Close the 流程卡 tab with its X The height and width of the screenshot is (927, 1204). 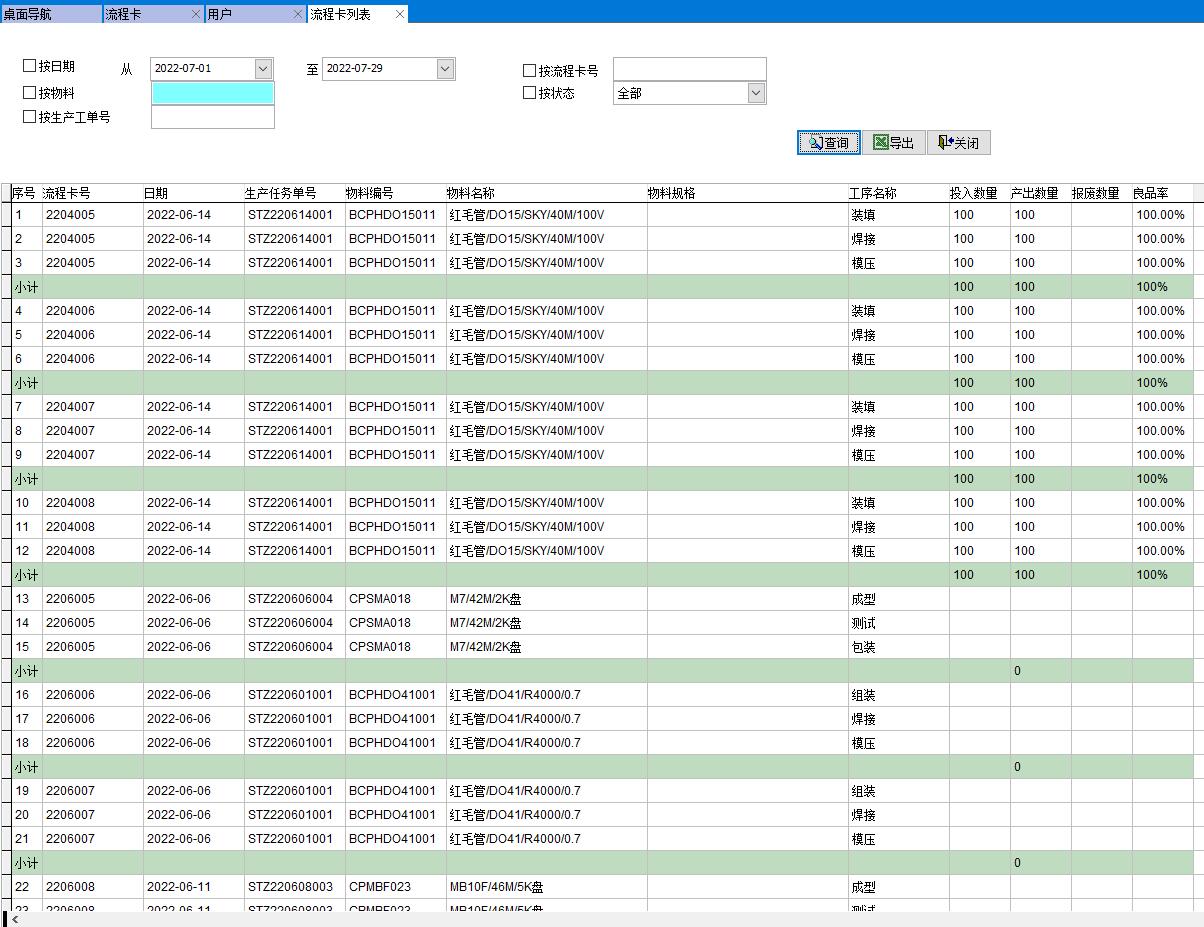click(x=195, y=14)
